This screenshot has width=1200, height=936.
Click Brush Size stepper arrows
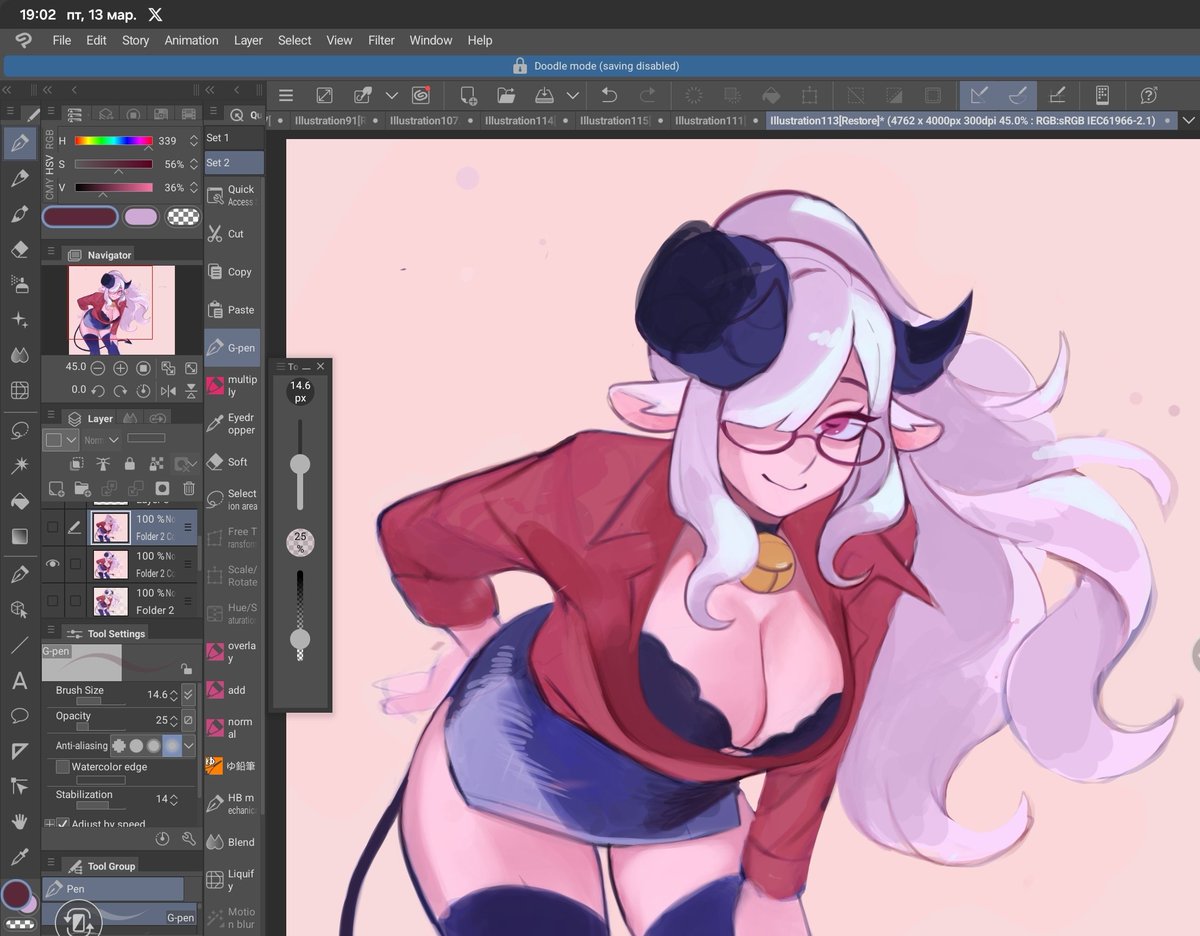174,694
